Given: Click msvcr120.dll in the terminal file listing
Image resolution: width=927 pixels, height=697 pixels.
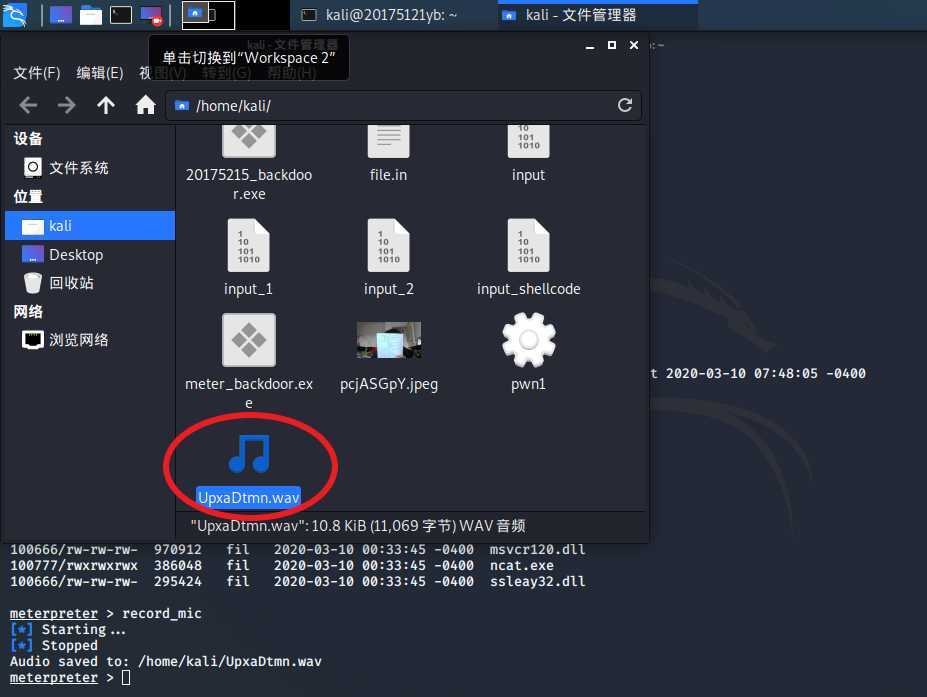Looking at the screenshot, I should [538, 550].
